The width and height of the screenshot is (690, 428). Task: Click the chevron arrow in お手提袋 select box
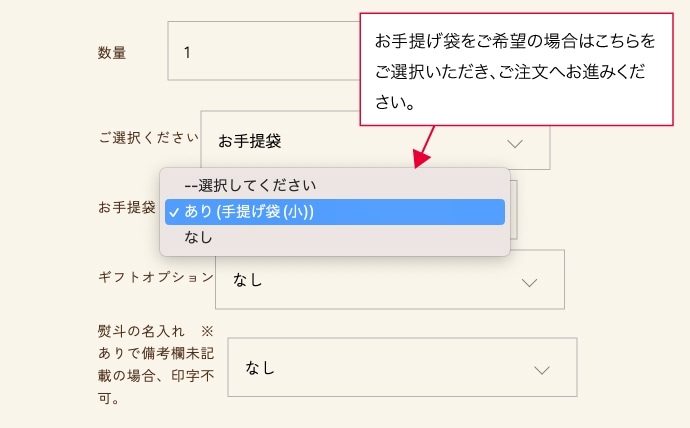514,143
